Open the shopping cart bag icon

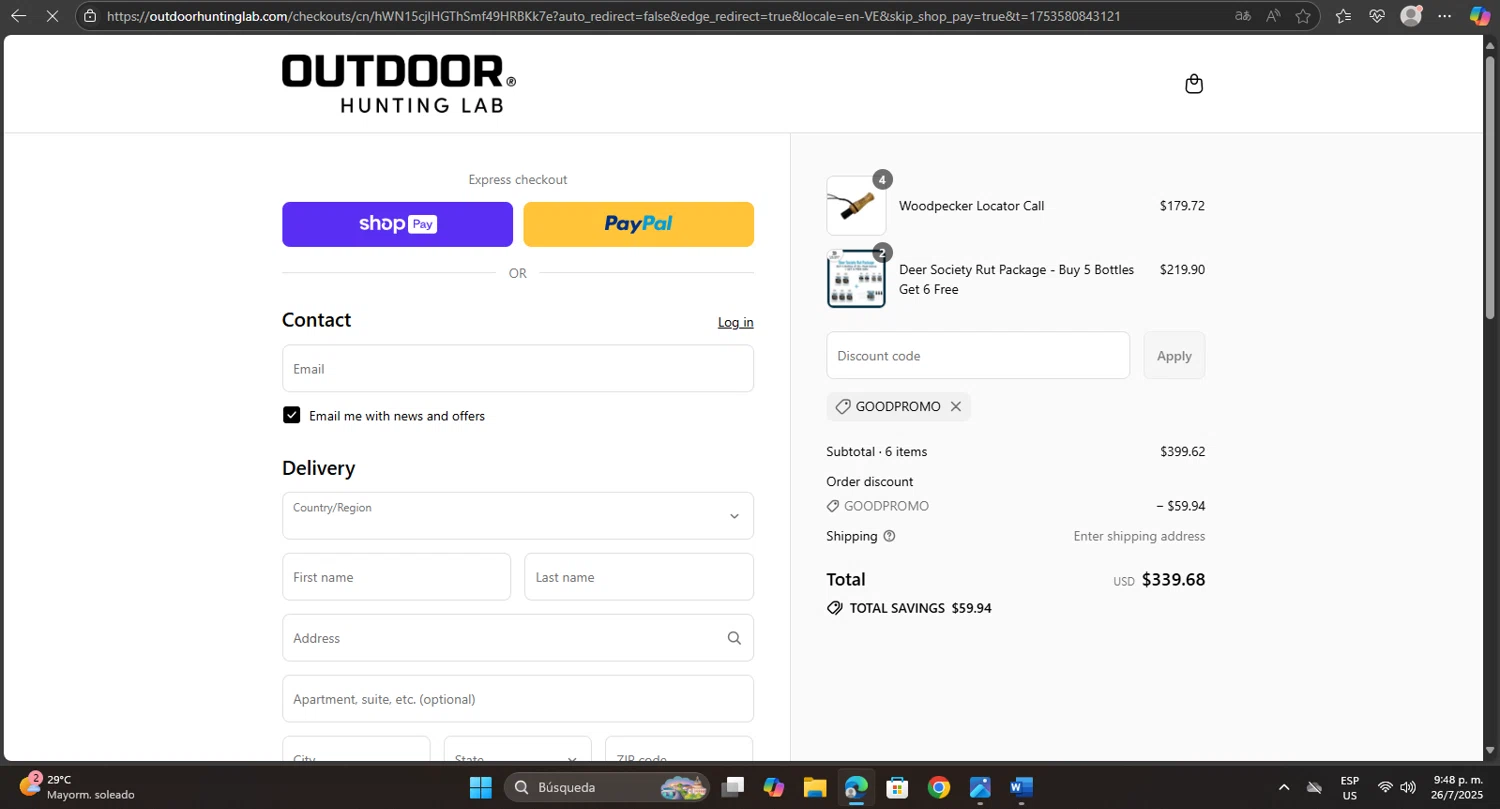point(1193,84)
